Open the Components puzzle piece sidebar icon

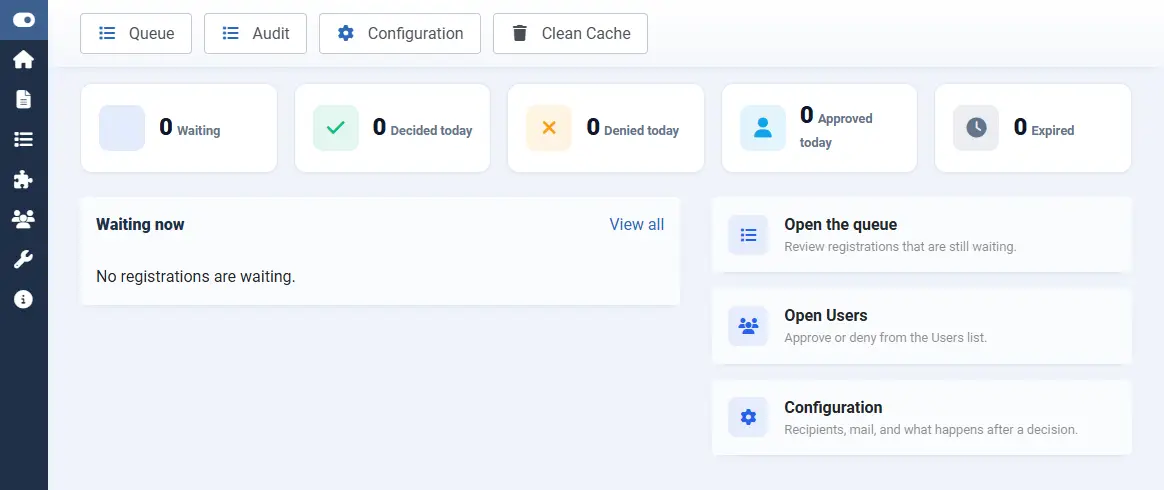24,180
